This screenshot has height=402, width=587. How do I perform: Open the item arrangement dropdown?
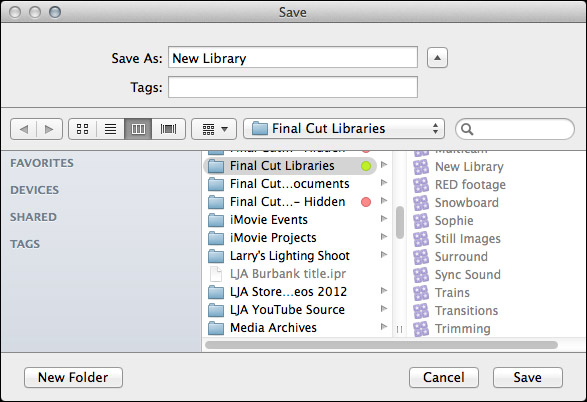(214, 129)
